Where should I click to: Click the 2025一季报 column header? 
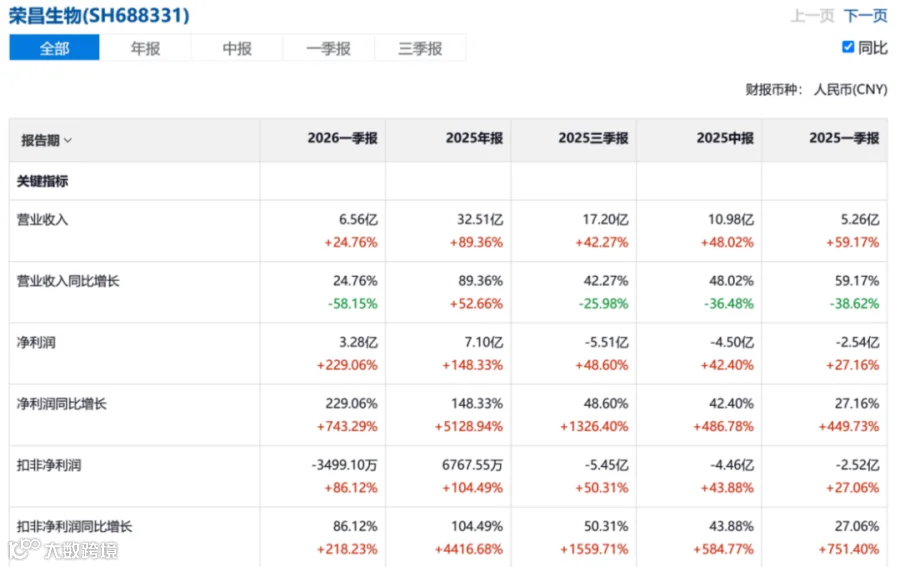pyautogui.click(x=844, y=138)
